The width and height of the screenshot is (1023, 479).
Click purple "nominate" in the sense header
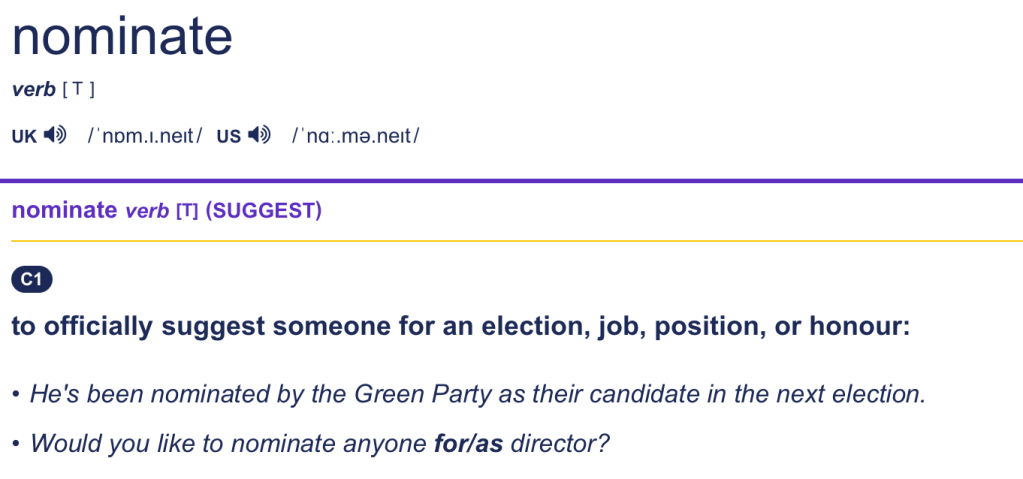tap(64, 211)
